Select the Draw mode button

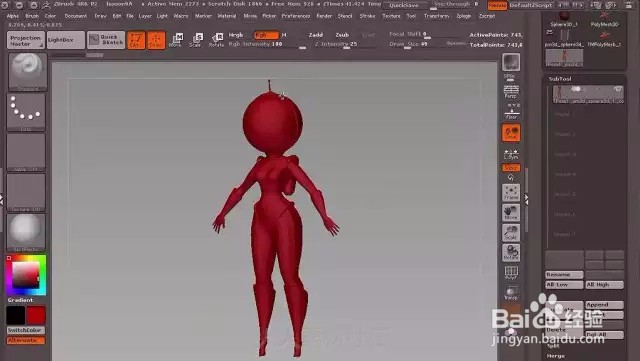pyautogui.click(x=156, y=40)
